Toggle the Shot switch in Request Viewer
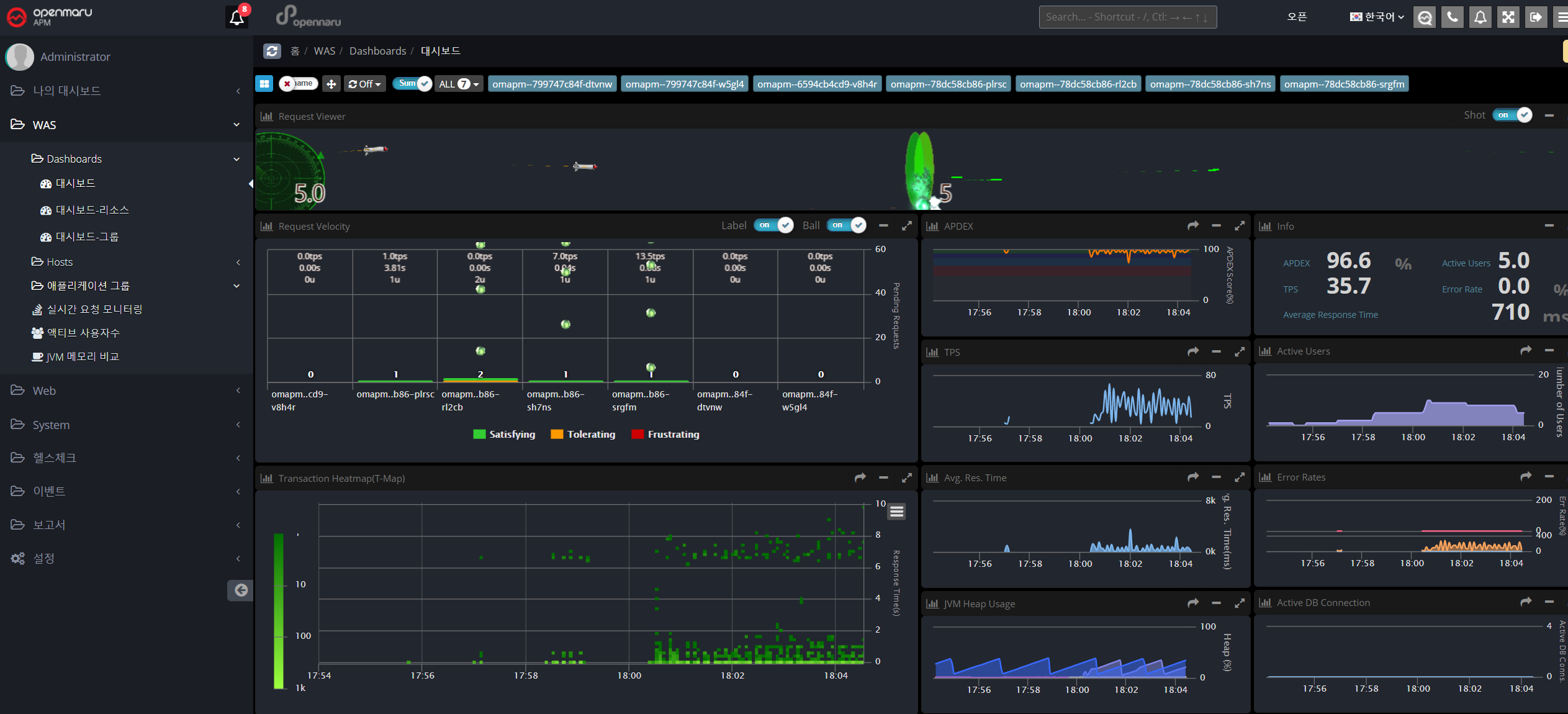Screen dimensions: 1568x714 [x=1512, y=115]
